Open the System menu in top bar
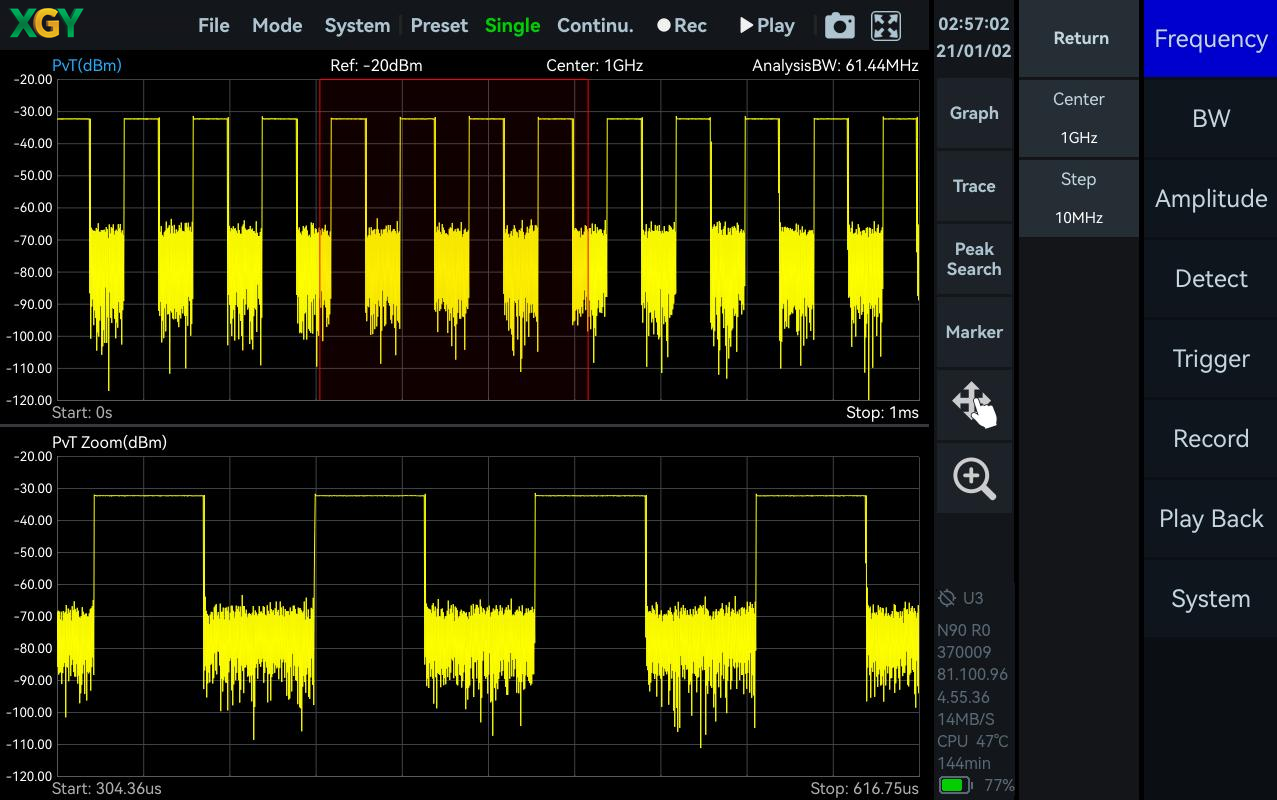Viewport: 1277px width, 800px height. pyautogui.click(x=357, y=26)
